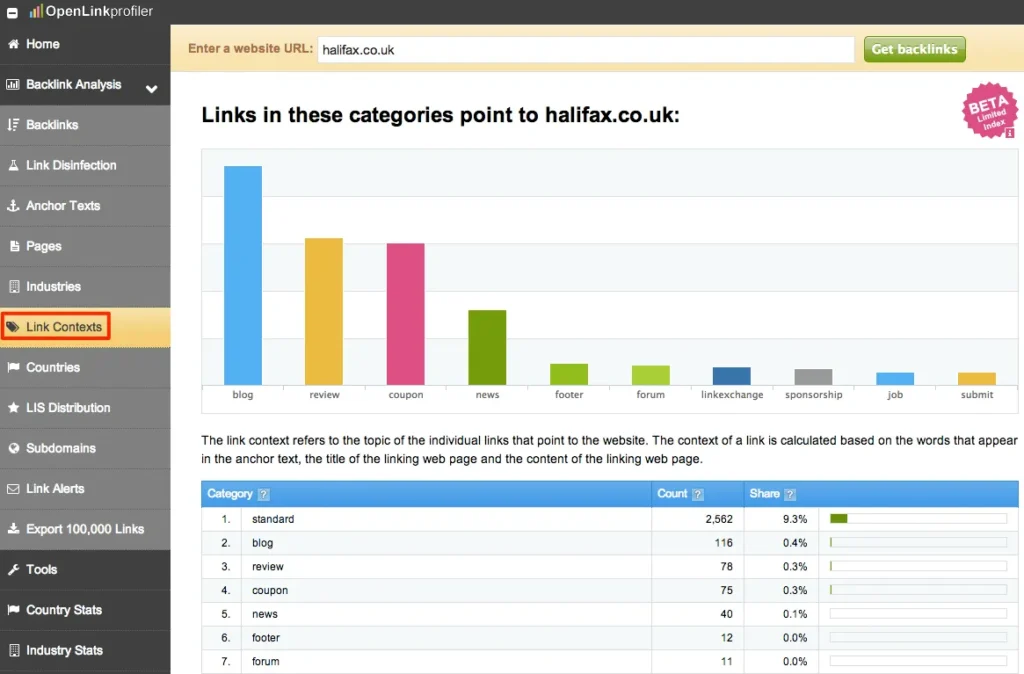Expand the Tools section
1024x674 pixels.
[85, 570]
